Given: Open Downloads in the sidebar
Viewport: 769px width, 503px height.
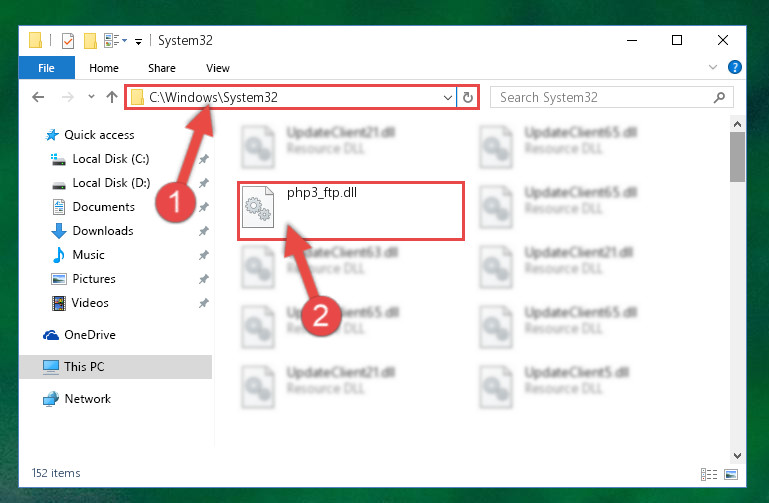Looking at the screenshot, I should (103, 230).
